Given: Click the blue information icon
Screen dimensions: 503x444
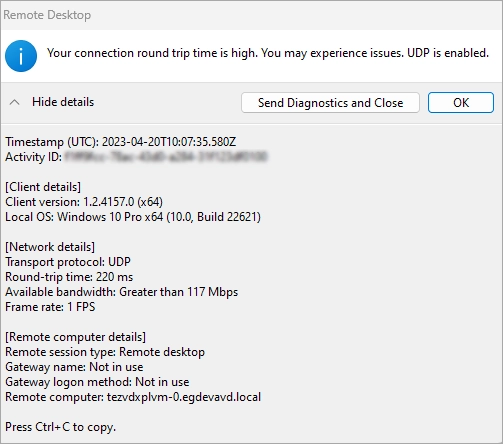Looking at the screenshot, I should coord(21,56).
